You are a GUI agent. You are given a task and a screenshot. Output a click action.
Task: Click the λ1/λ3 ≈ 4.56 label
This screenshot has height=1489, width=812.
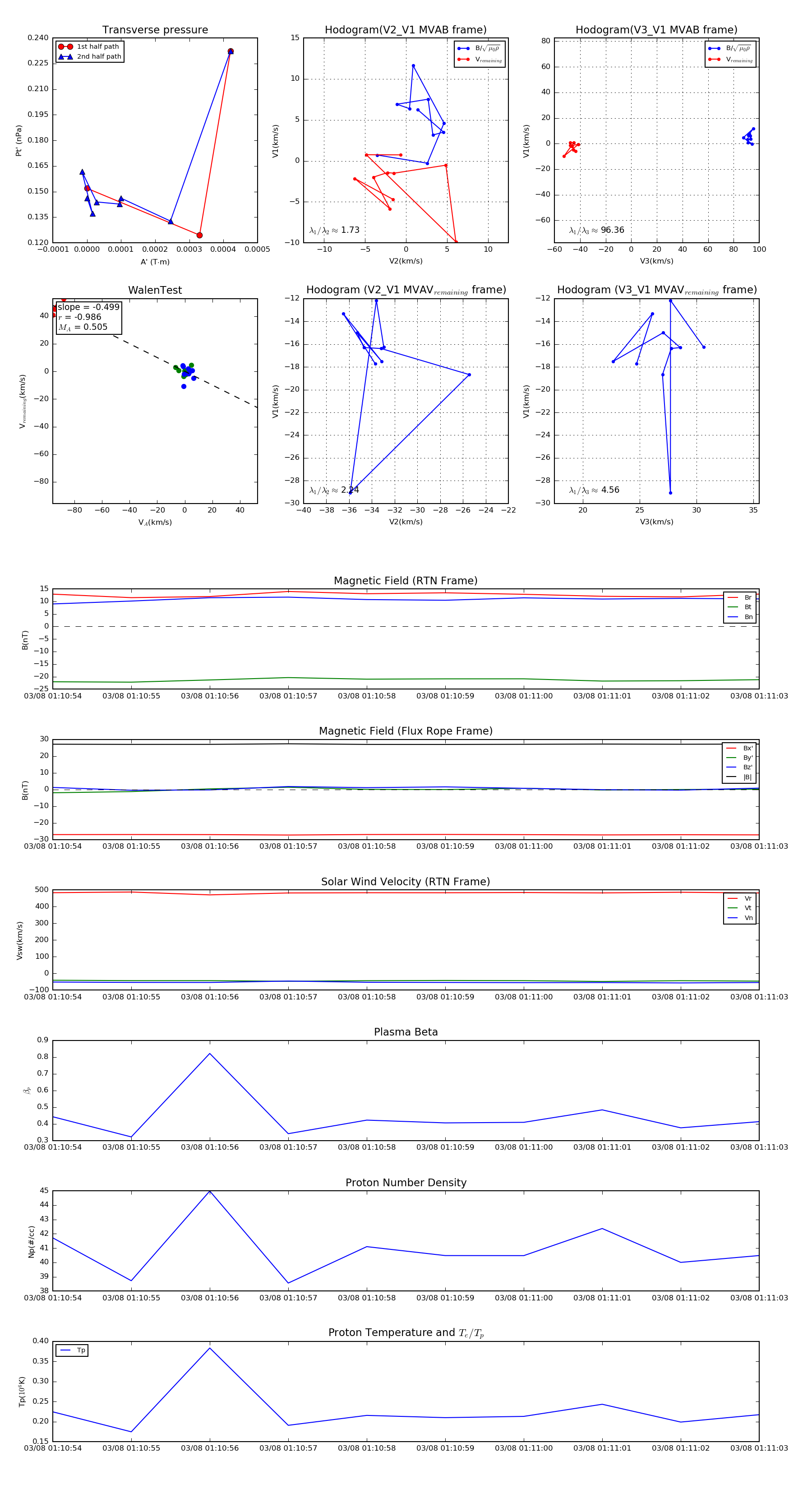tap(594, 490)
